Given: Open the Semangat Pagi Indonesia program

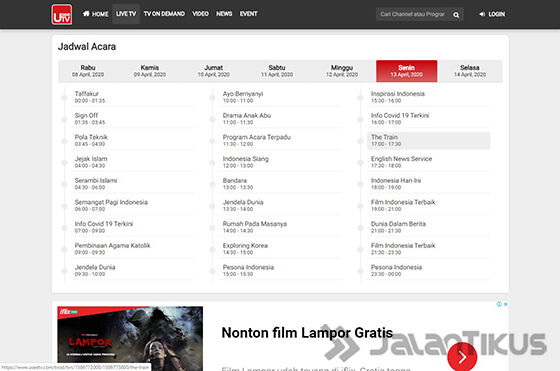Looking at the screenshot, I should point(133,206).
